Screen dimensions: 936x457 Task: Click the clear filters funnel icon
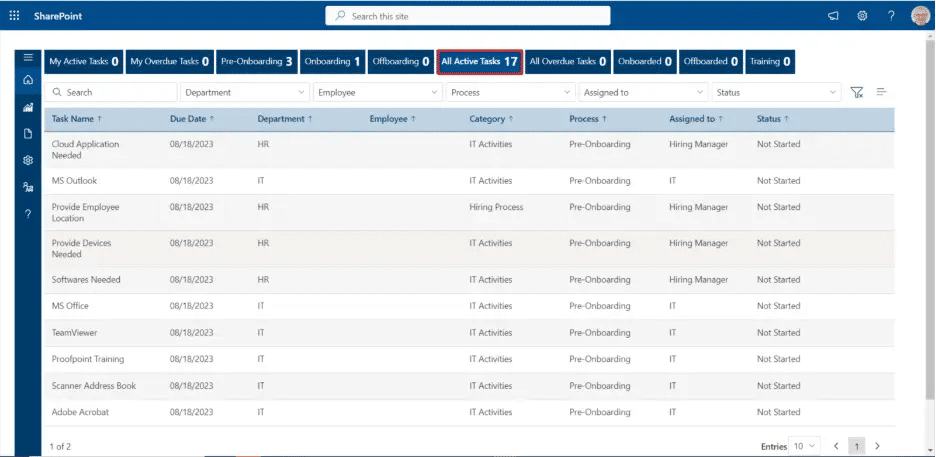(857, 92)
